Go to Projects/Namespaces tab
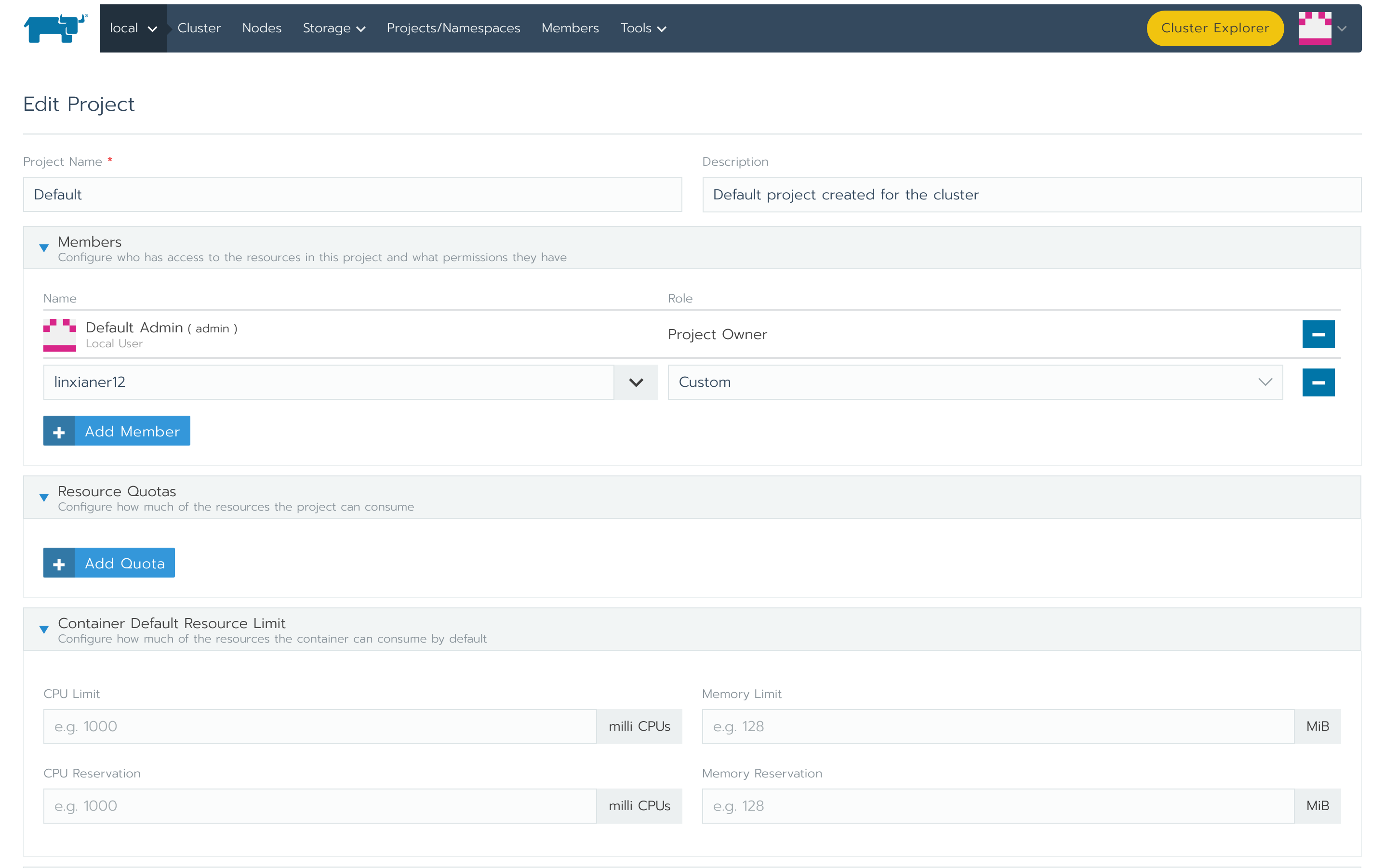Image resolution: width=1385 pixels, height=868 pixels. pyautogui.click(x=453, y=28)
